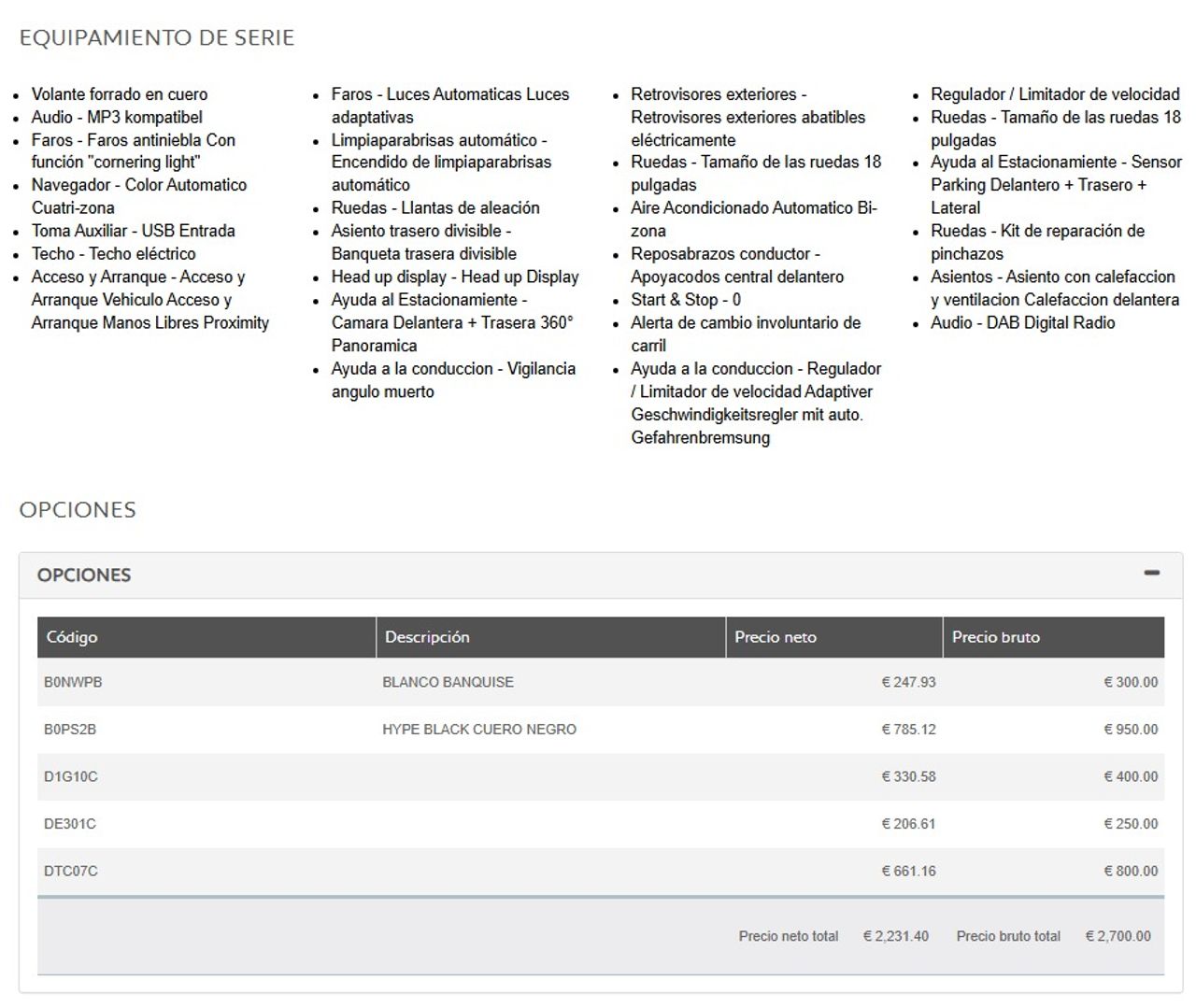This screenshot has height=1008, width=1196.
Task: Click the Precio neto column header
Action: coord(775,637)
